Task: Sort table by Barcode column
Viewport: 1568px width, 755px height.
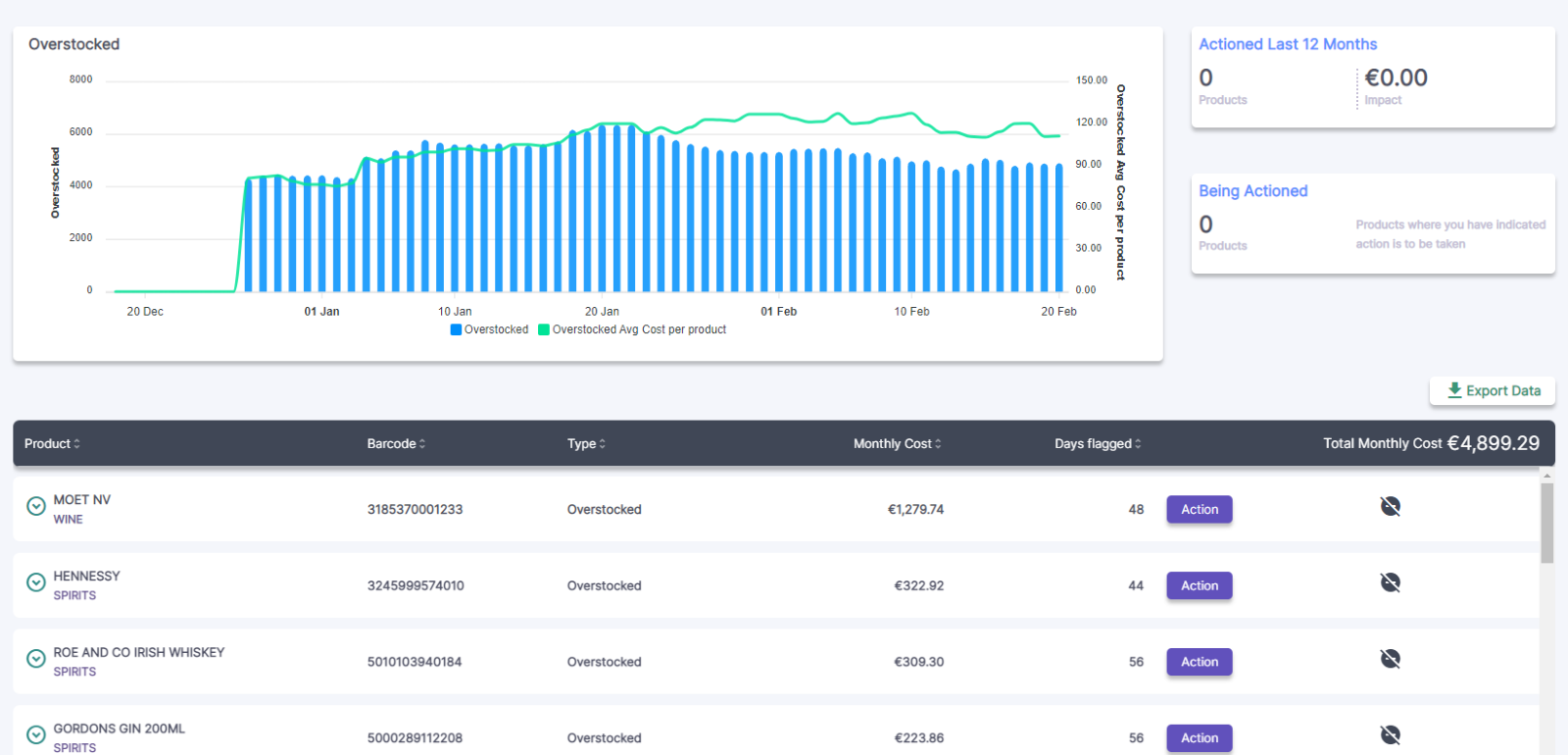Action: [396, 444]
